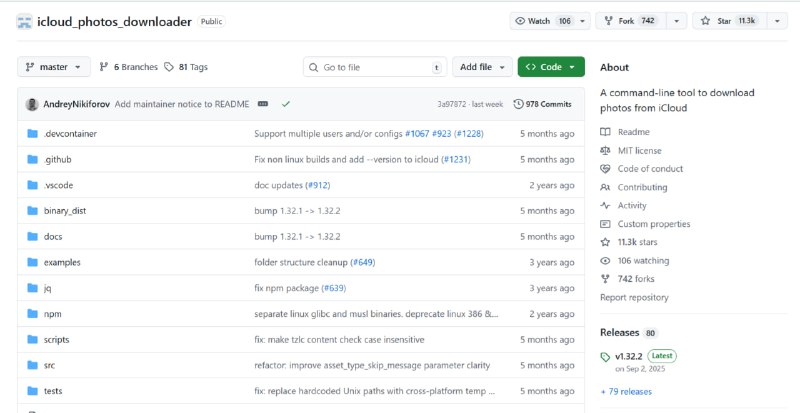The height and width of the screenshot is (413, 800).
Task: Open the AndreyNikiforov author link
Action: coord(77,104)
